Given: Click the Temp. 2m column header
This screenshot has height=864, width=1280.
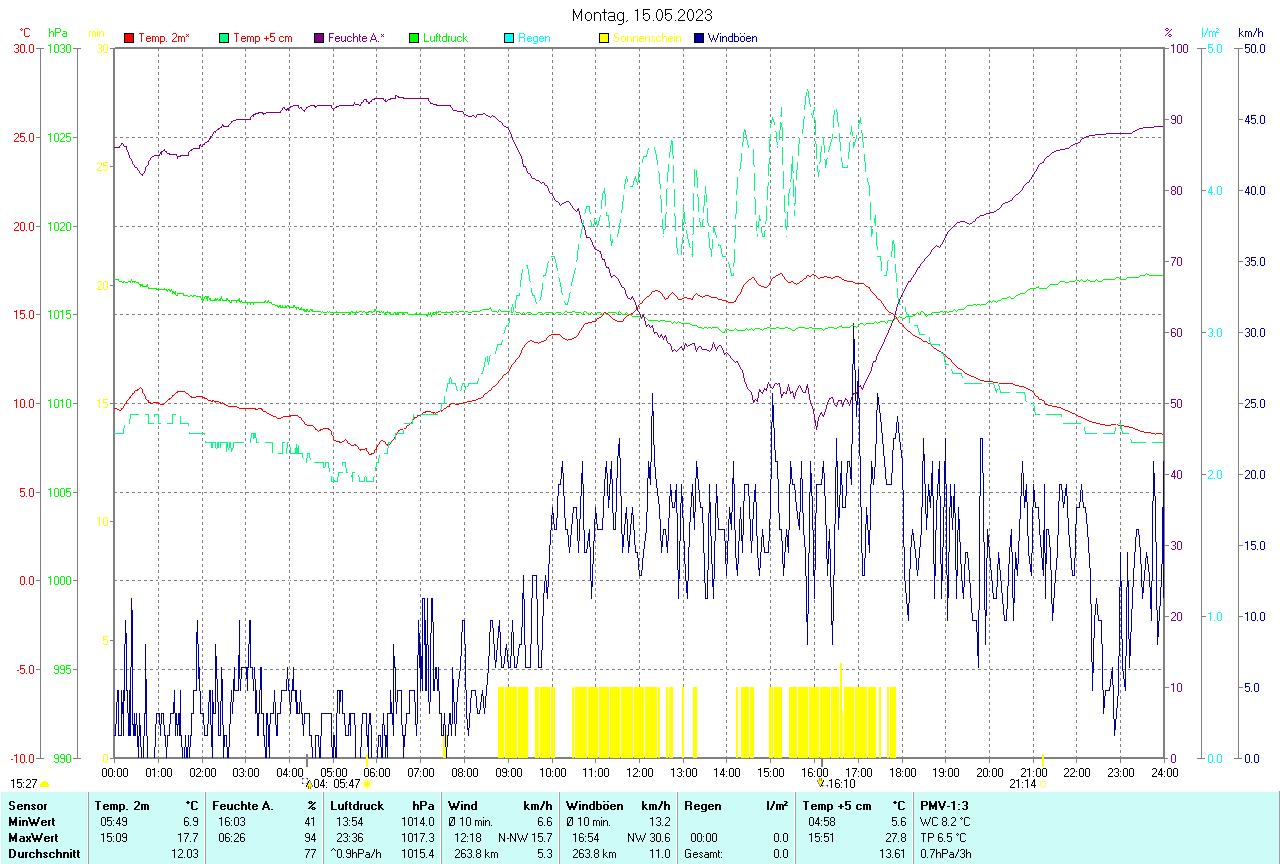Looking at the screenshot, I should 122,805.
